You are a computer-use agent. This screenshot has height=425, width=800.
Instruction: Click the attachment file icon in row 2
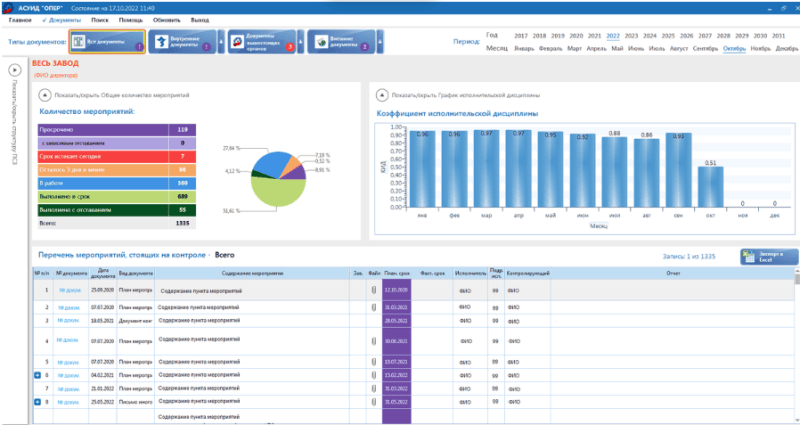pos(373,307)
